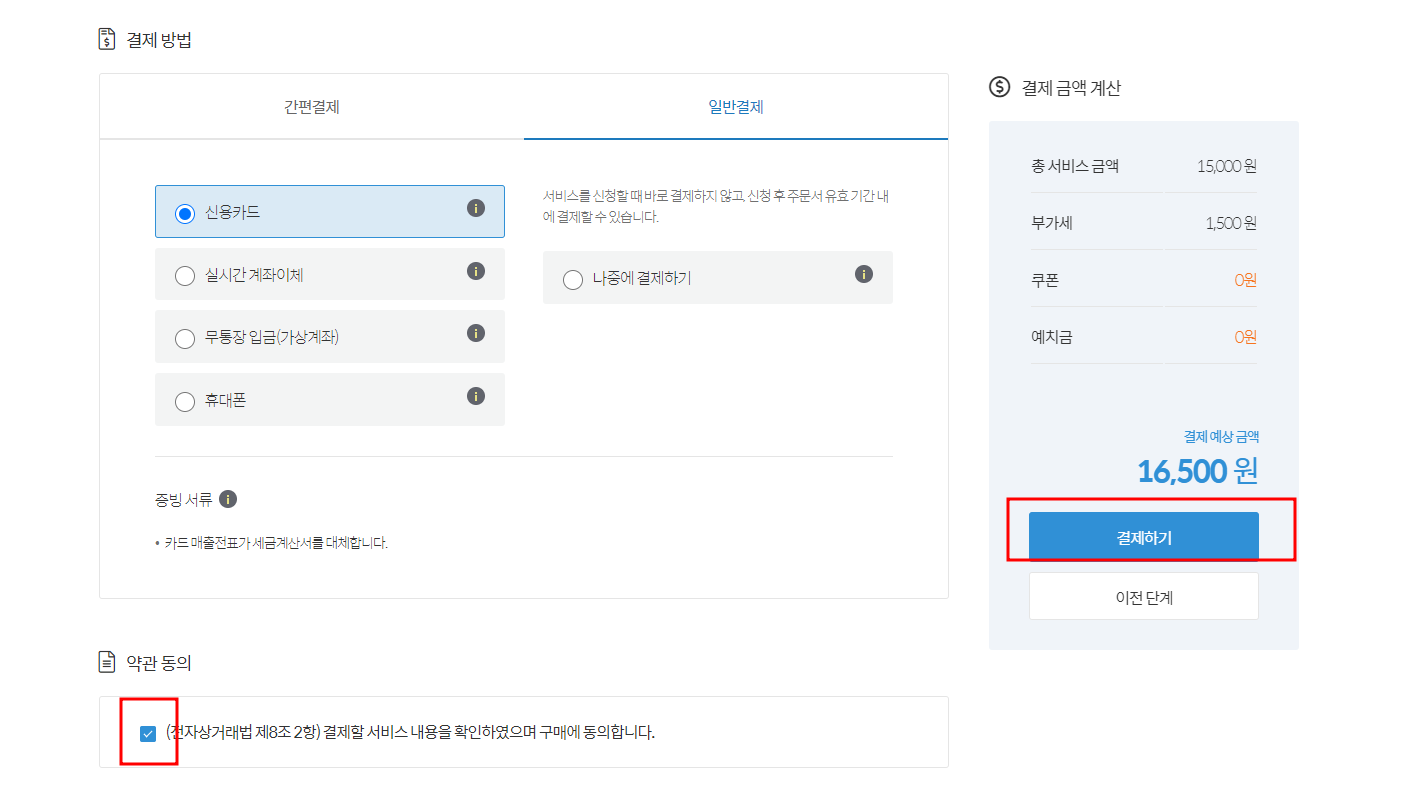Click the receipt icon beside 결제 방법 heading

click(107, 40)
